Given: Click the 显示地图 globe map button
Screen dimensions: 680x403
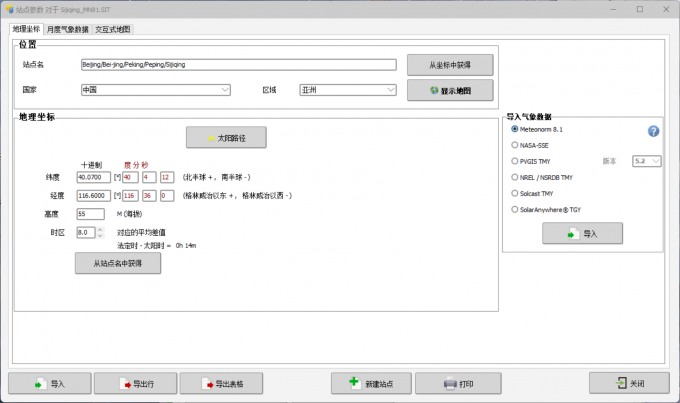Looking at the screenshot, I should click(x=450, y=90).
